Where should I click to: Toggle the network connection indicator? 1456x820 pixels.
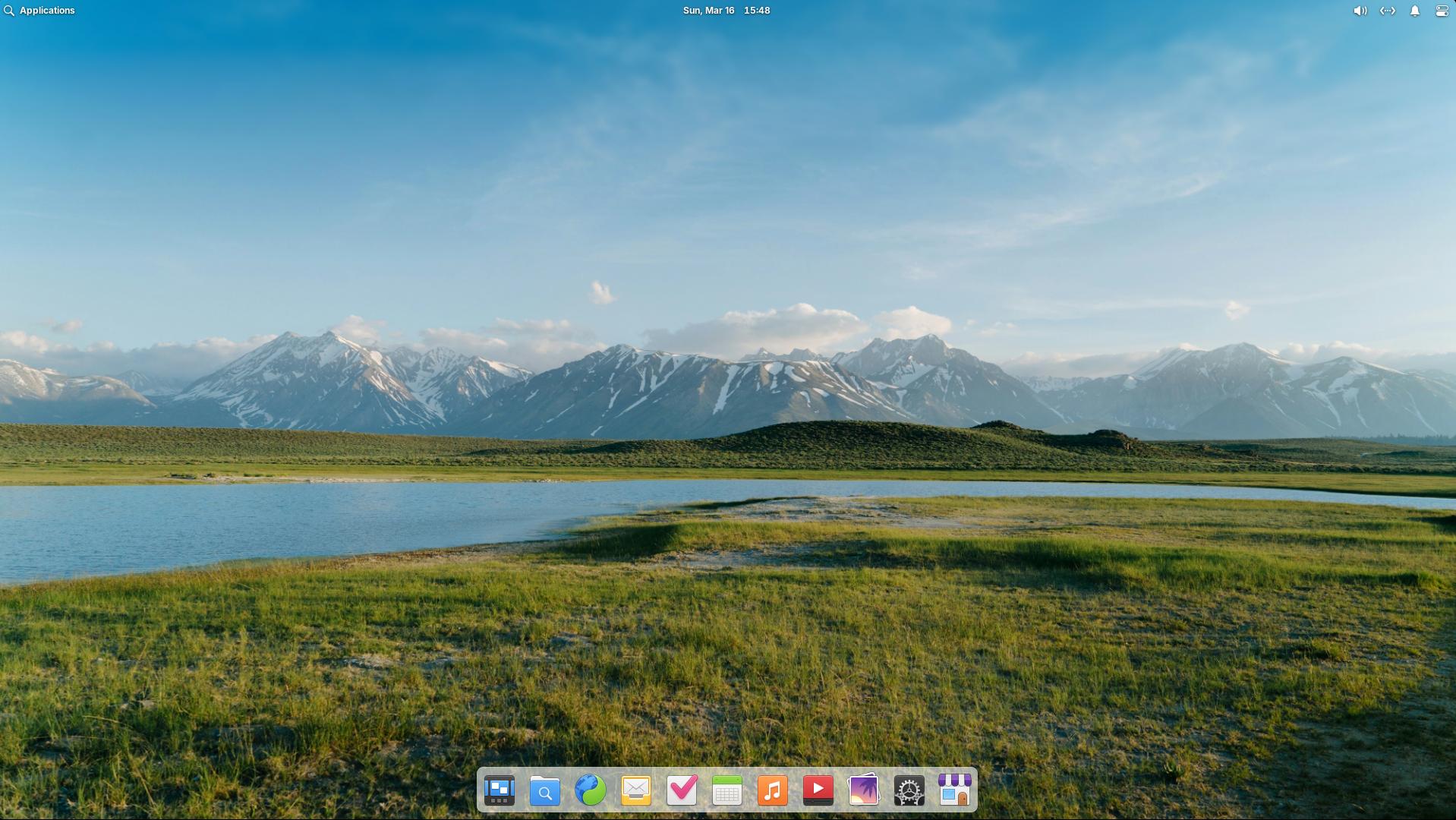[x=1387, y=10]
